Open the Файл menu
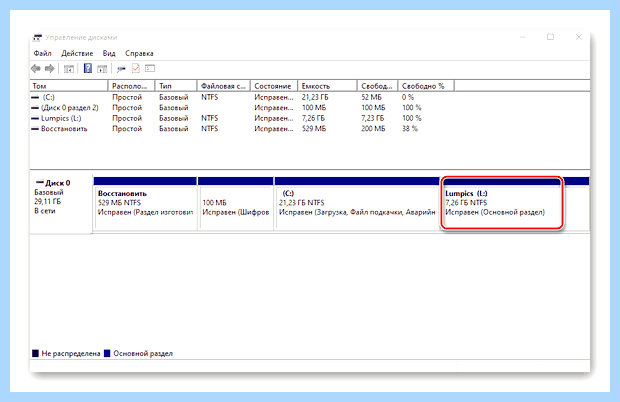620x402 pixels. coord(43,53)
